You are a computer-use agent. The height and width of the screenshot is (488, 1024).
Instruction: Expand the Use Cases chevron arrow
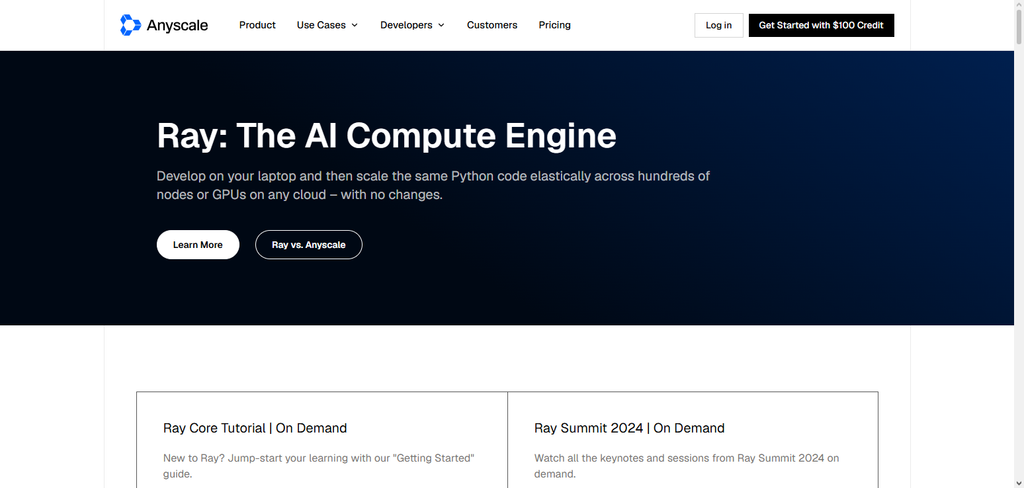(x=355, y=25)
